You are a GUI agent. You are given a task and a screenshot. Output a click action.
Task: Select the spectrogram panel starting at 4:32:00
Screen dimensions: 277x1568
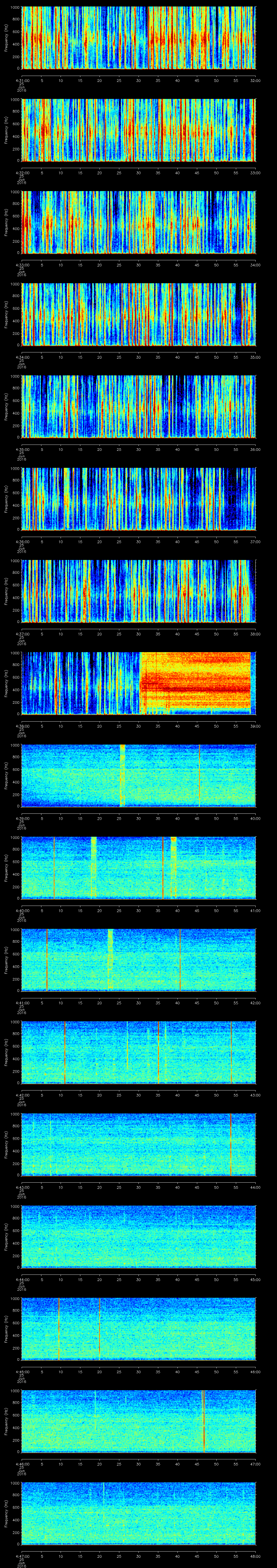[x=139, y=130]
